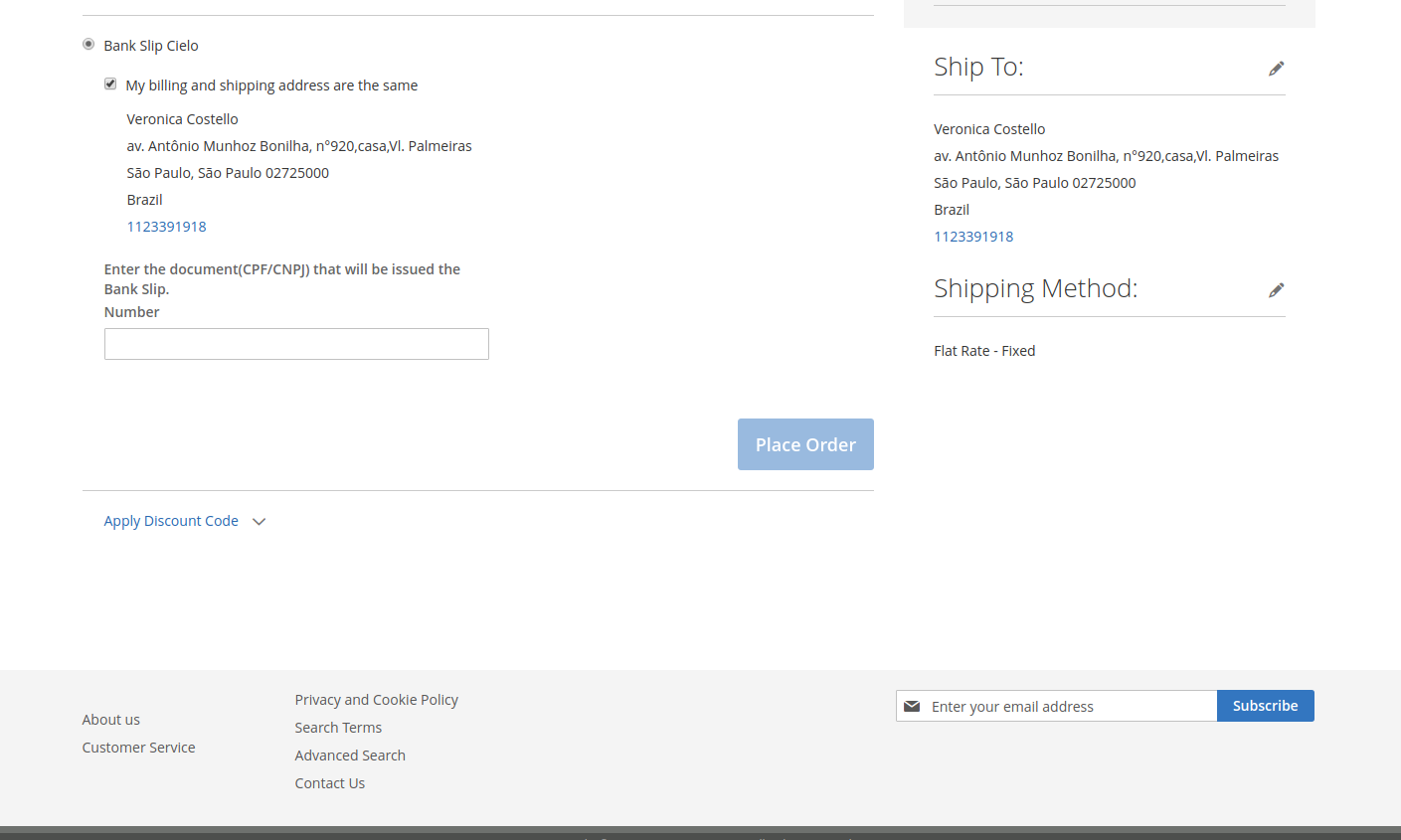Open the Search Terms footer link
The image size is (1401, 840).
coord(338,728)
